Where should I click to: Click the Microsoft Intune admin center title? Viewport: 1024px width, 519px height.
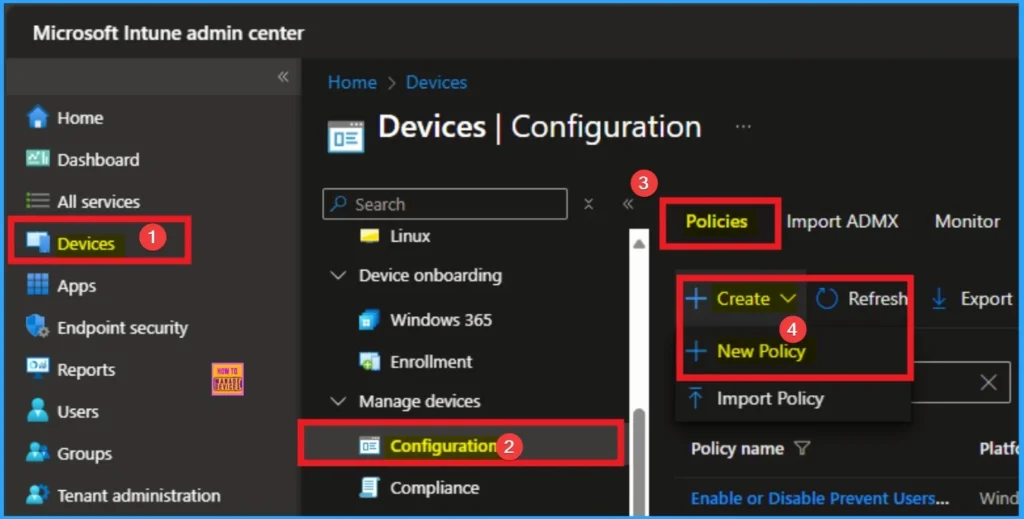168,33
